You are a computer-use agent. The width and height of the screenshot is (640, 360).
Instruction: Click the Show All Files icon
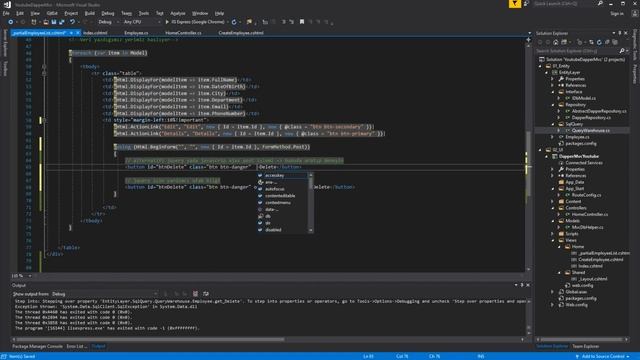pyautogui.click(x=615, y=42)
